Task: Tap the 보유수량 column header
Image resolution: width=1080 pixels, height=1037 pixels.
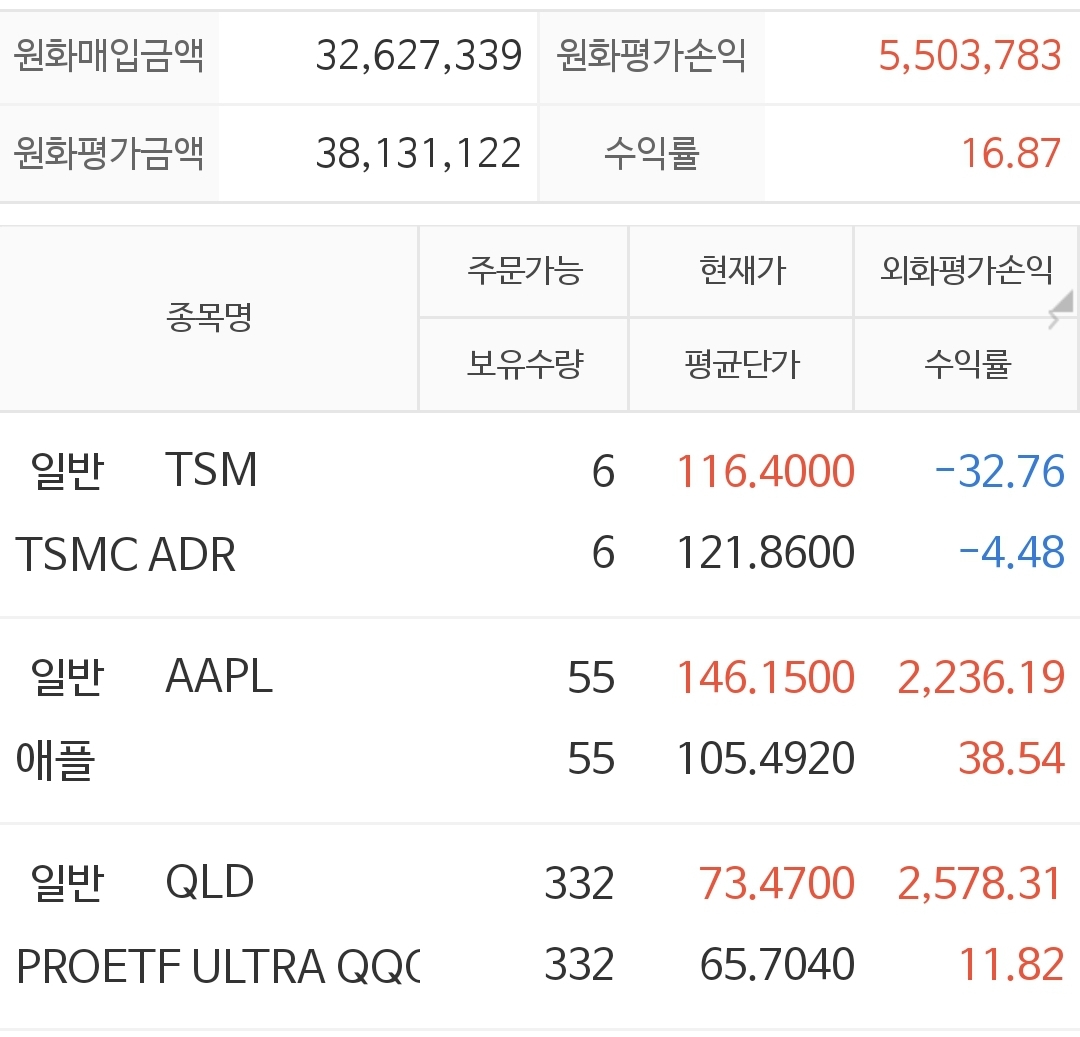Action: [524, 364]
